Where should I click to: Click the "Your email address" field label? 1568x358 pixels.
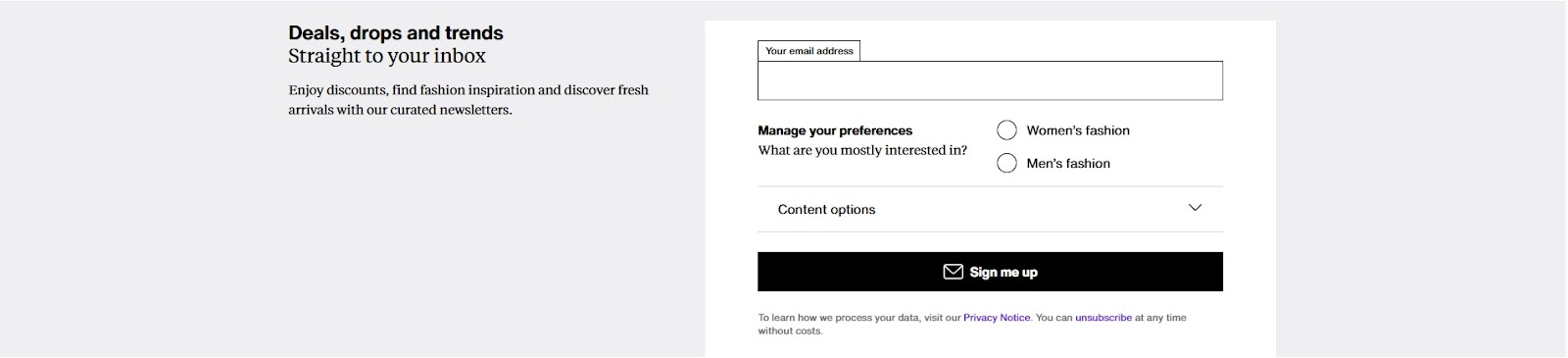tap(809, 51)
